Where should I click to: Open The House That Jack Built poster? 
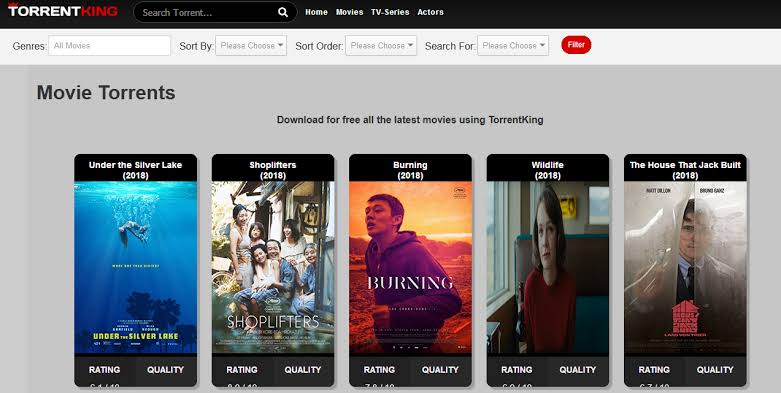[x=685, y=268]
